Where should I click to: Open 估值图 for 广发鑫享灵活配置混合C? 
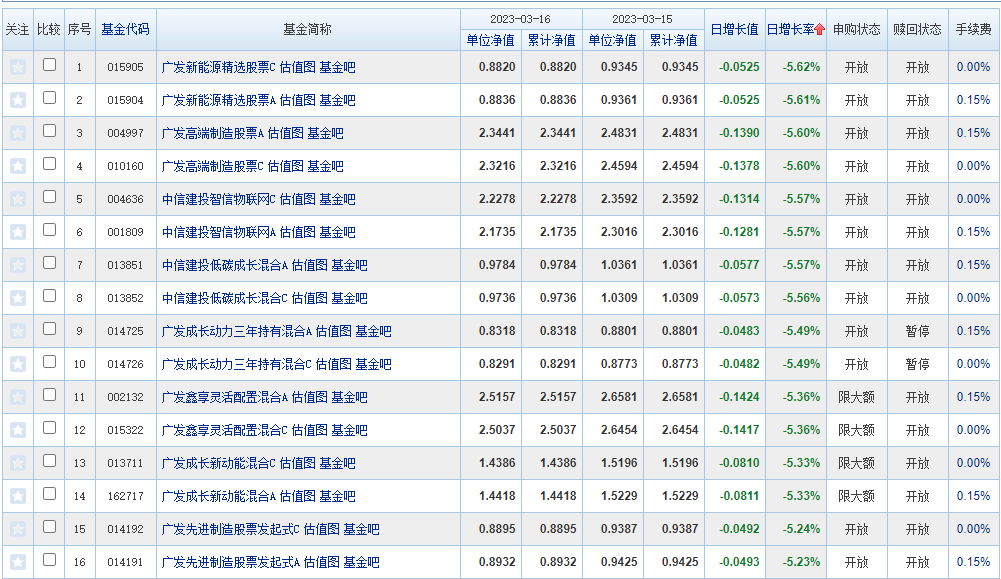(310, 430)
